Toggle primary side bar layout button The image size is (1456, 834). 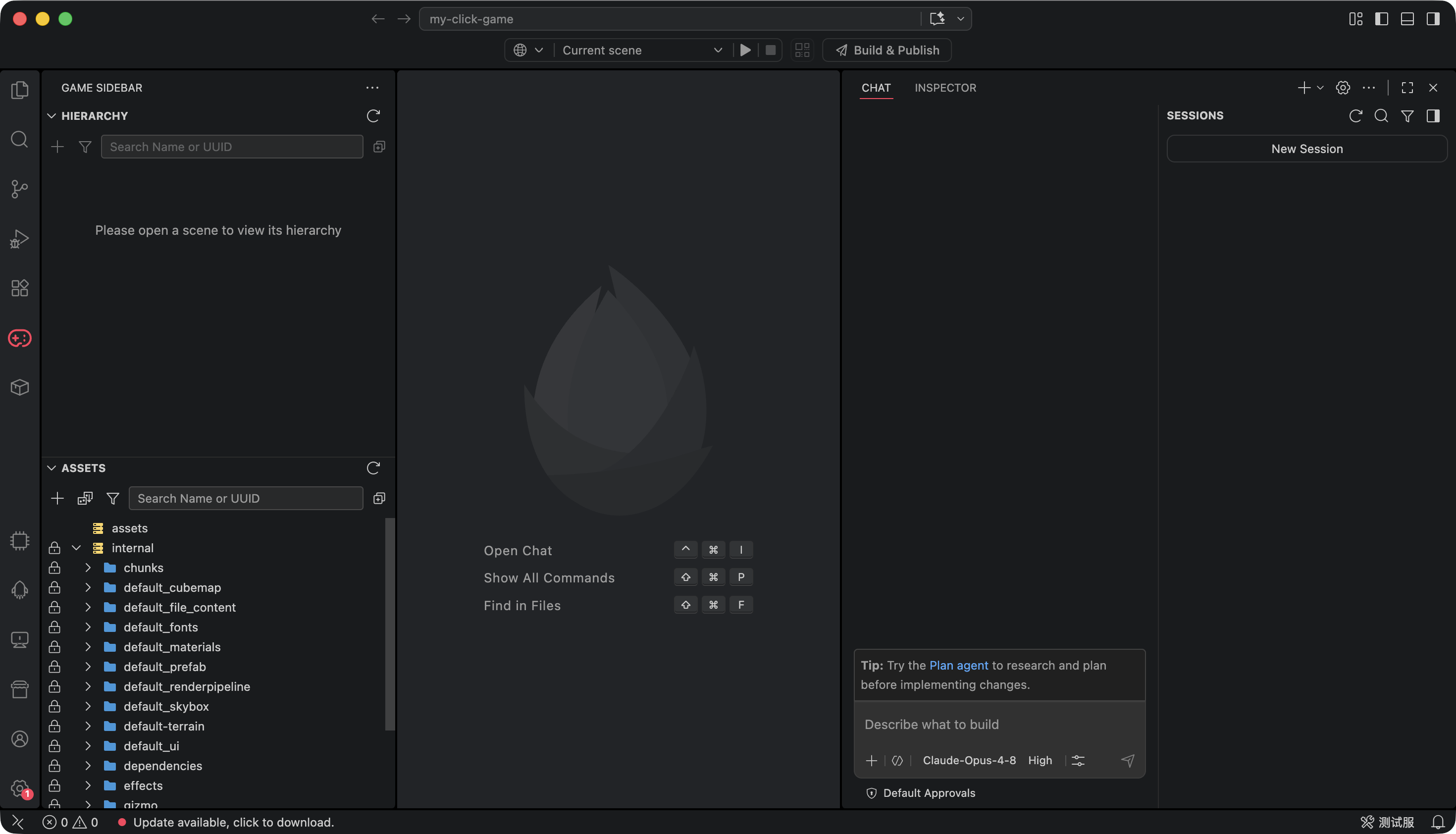coord(1381,19)
